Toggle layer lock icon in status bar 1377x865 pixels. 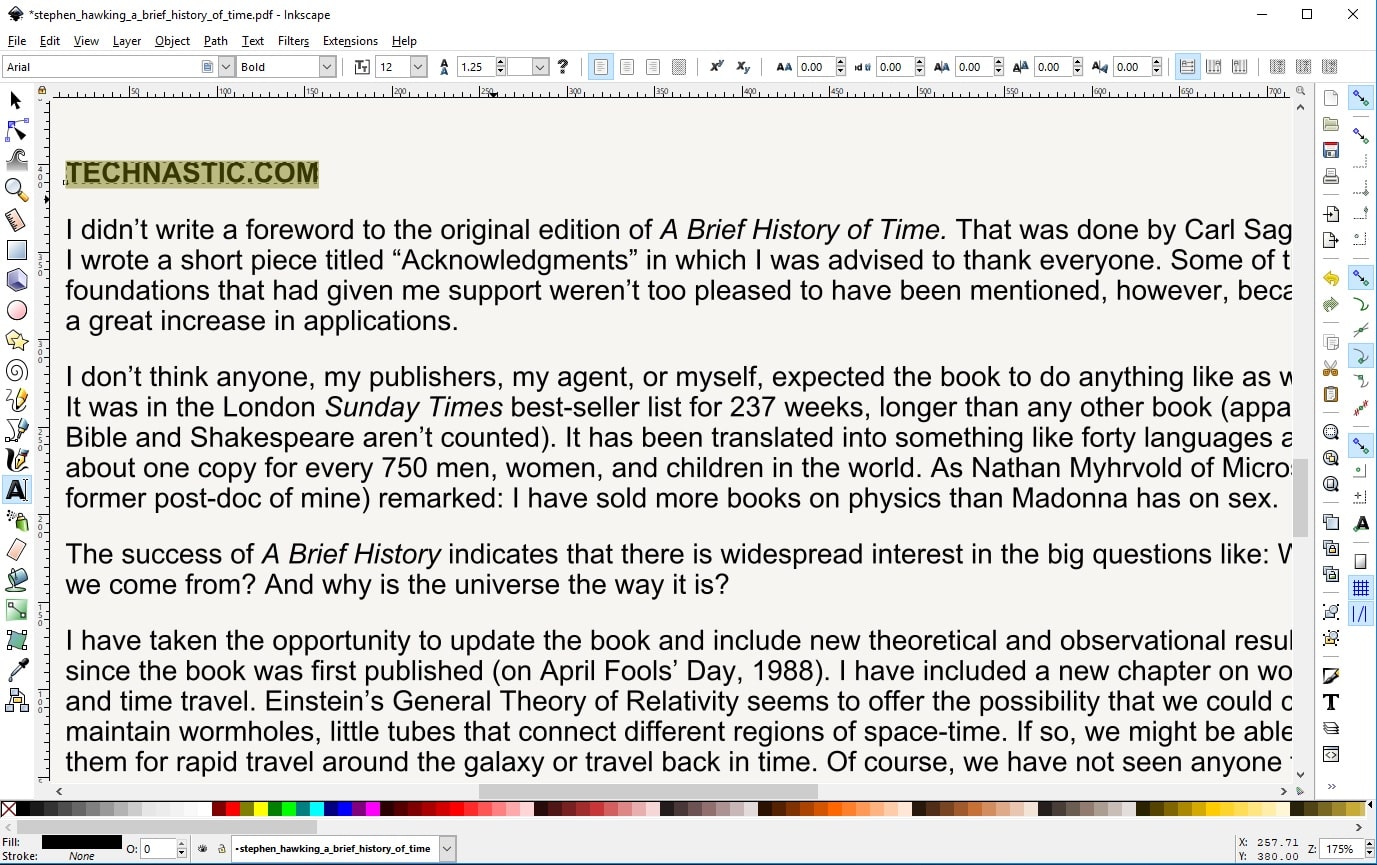(x=221, y=849)
